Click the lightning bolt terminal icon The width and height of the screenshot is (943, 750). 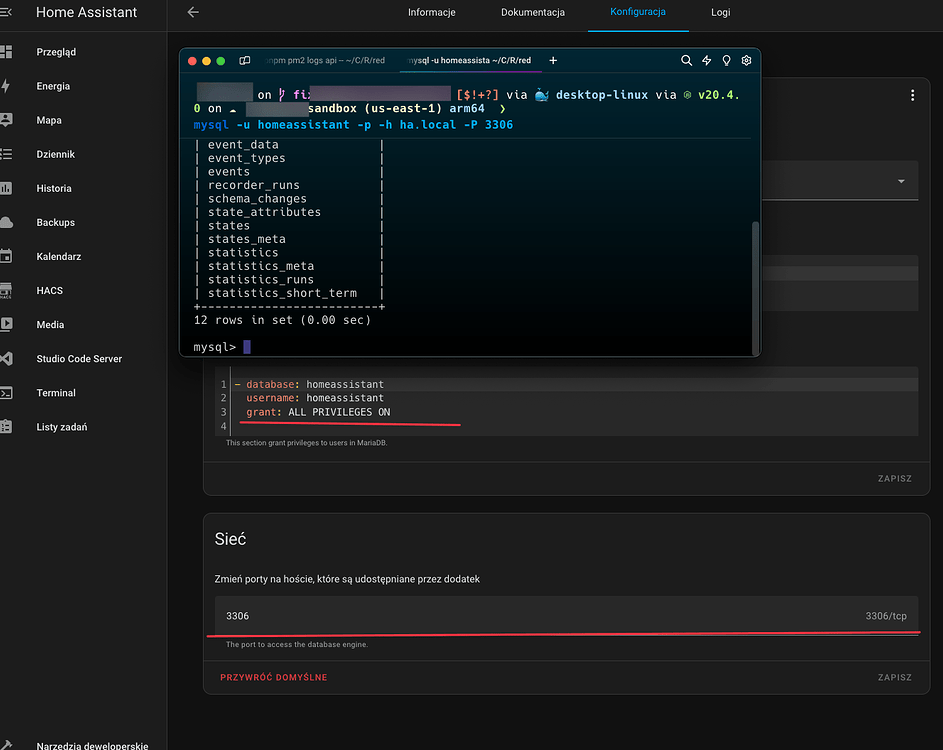[707, 60]
